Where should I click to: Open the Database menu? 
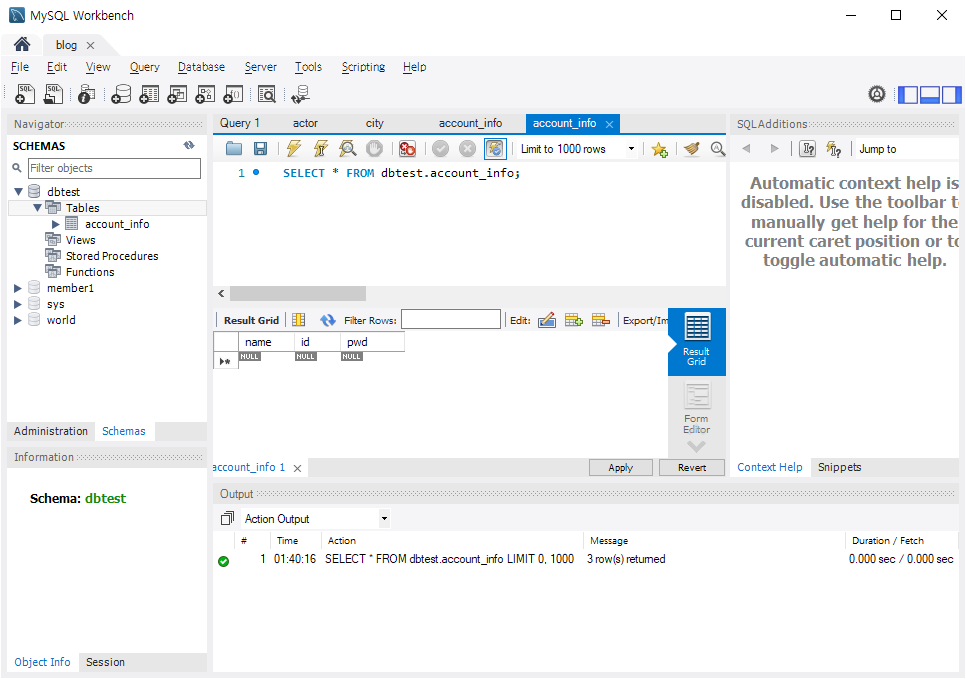(x=201, y=67)
